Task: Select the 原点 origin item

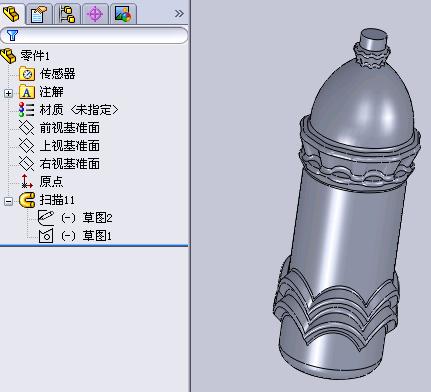Action: [51, 182]
